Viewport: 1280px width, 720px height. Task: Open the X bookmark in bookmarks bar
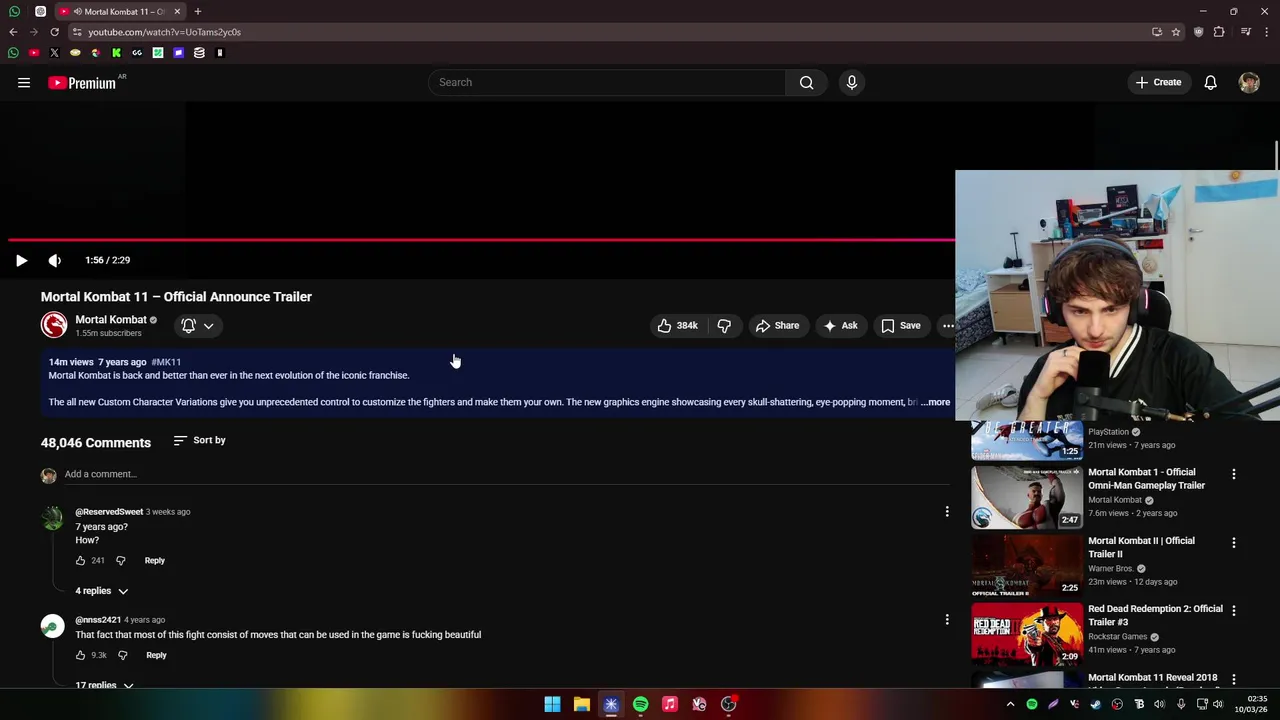coord(54,53)
